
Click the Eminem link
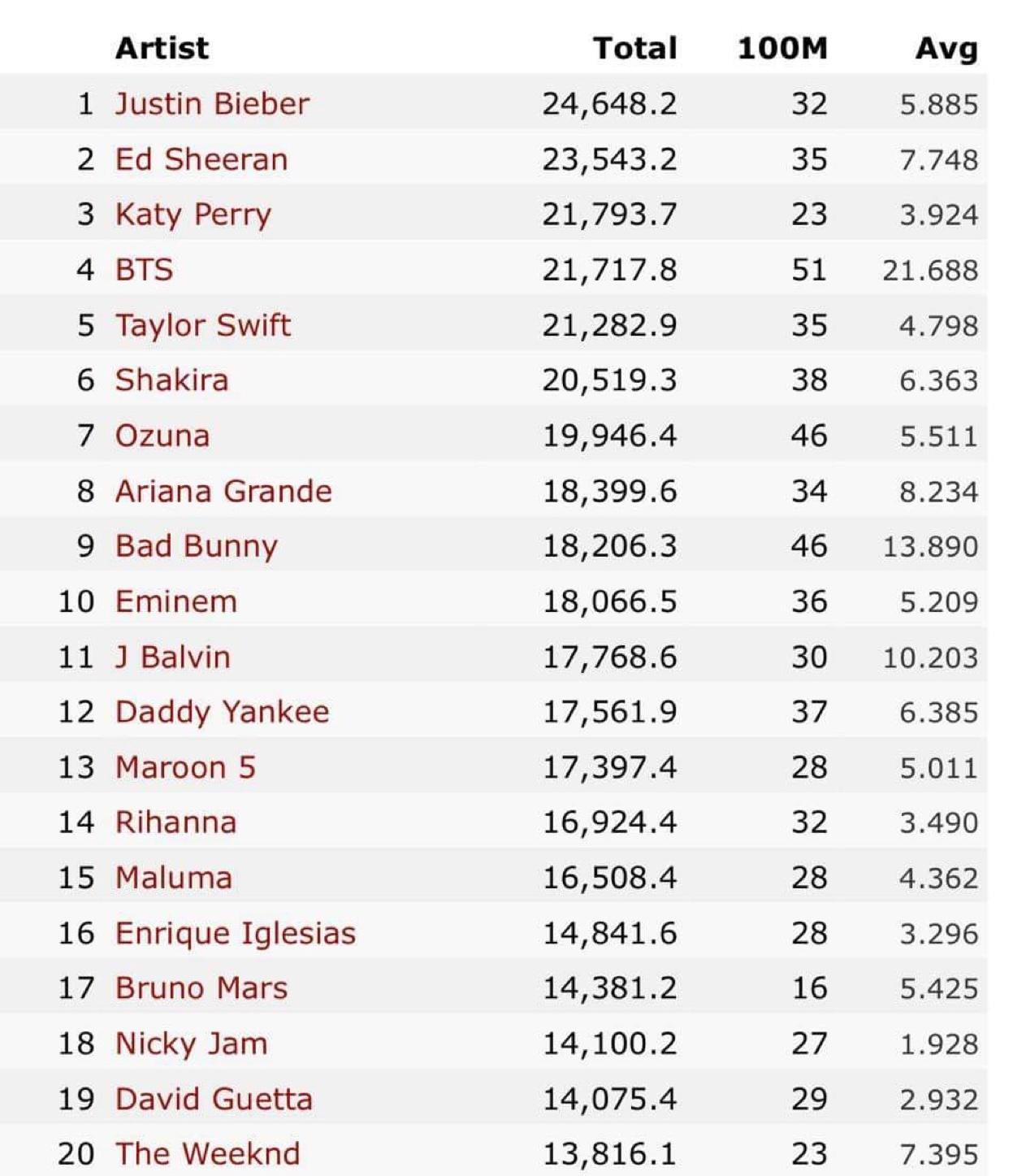click(176, 601)
